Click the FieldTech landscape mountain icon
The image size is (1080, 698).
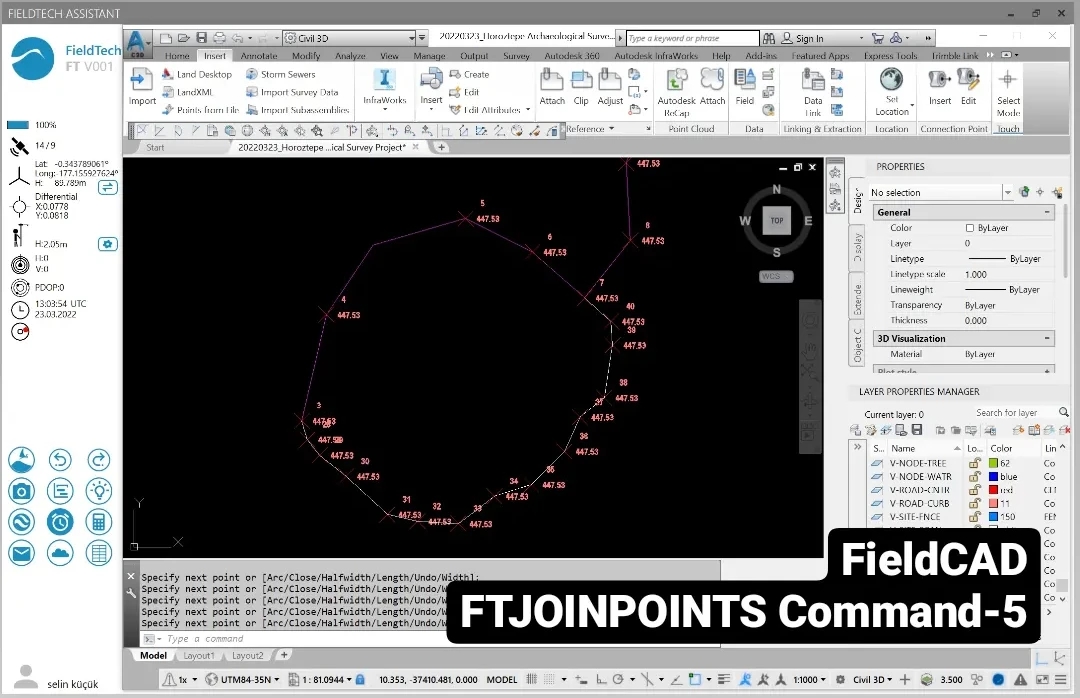(21, 460)
